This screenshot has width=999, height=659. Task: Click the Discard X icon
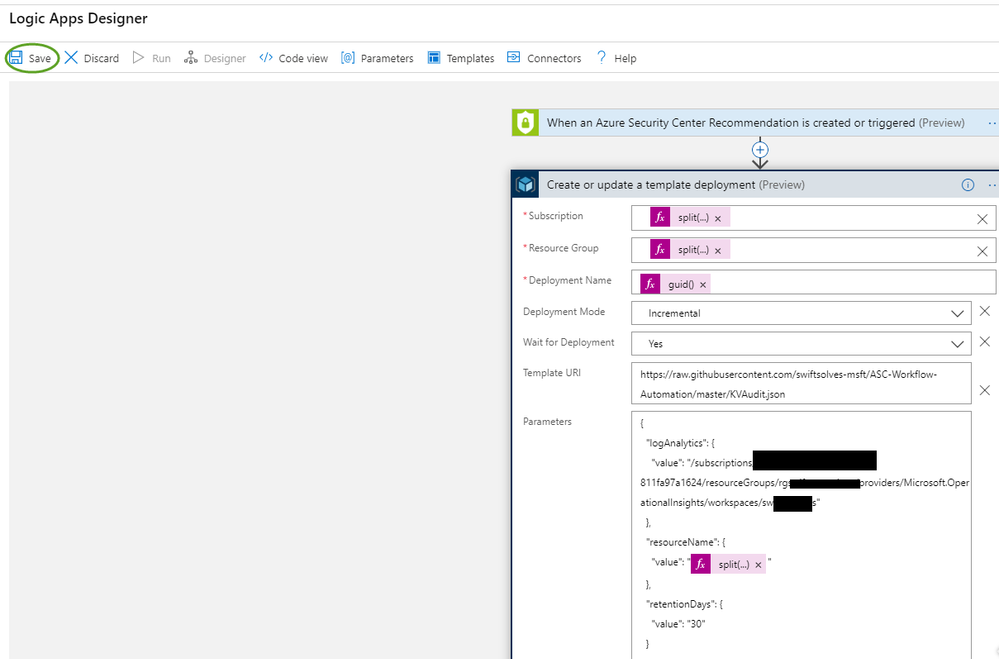[71, 58]
